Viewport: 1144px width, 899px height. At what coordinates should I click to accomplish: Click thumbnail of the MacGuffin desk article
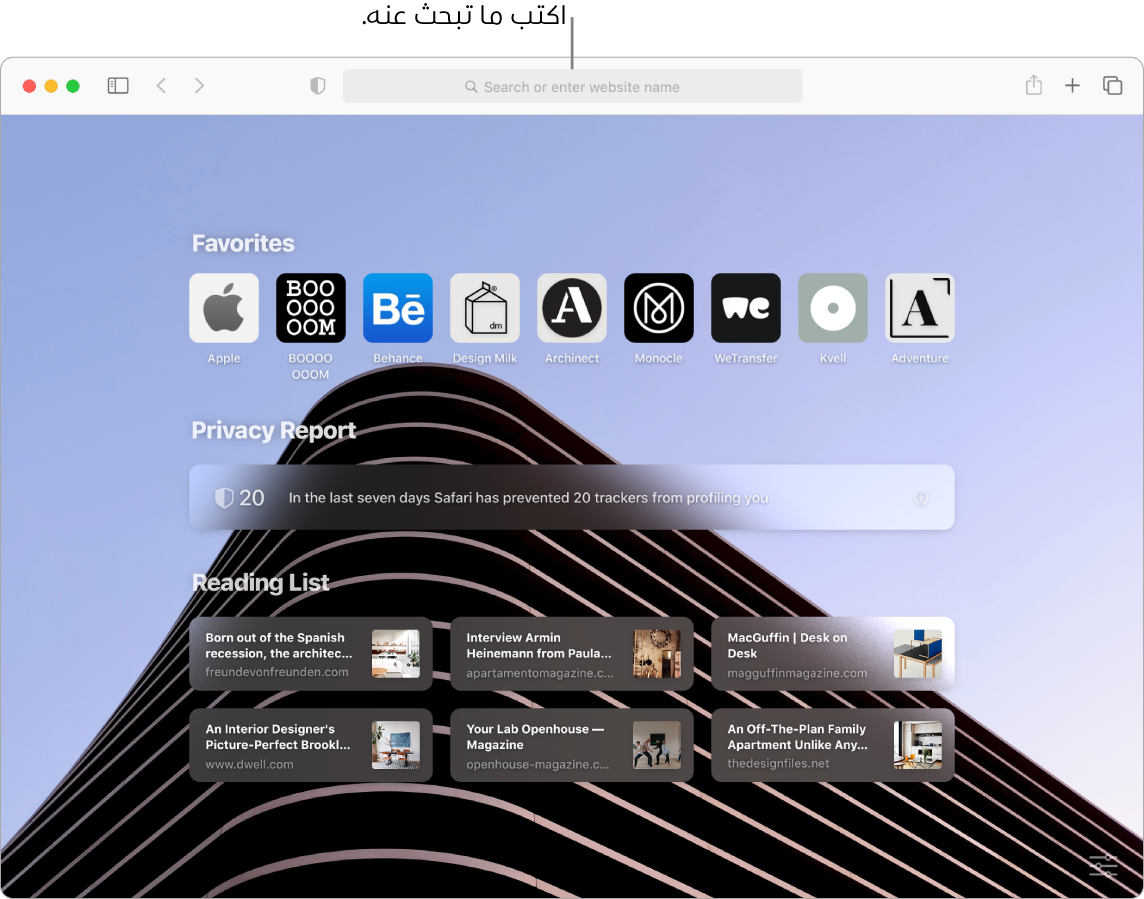[918, 654]
